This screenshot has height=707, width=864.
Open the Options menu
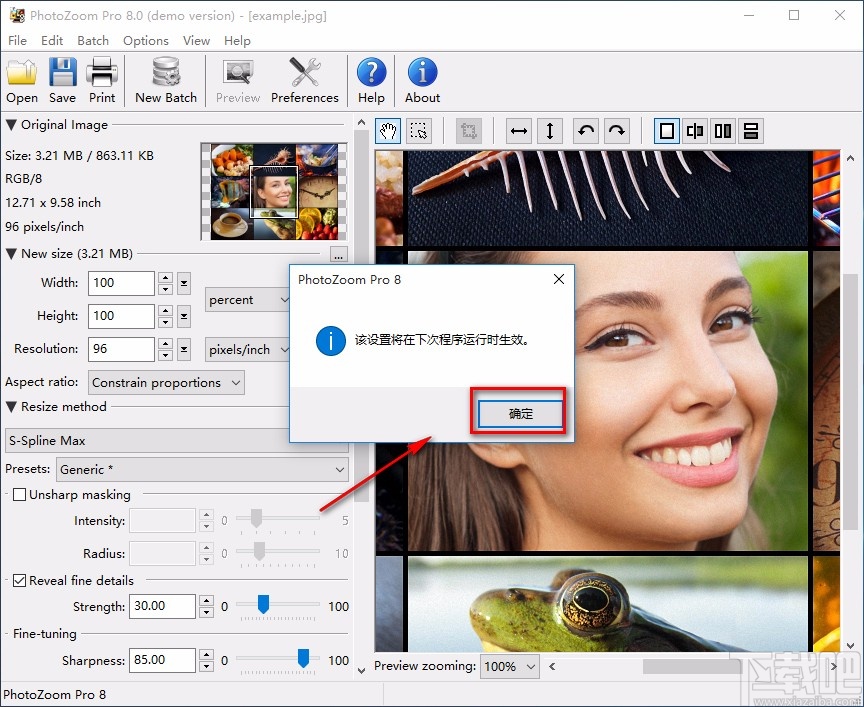146,41
